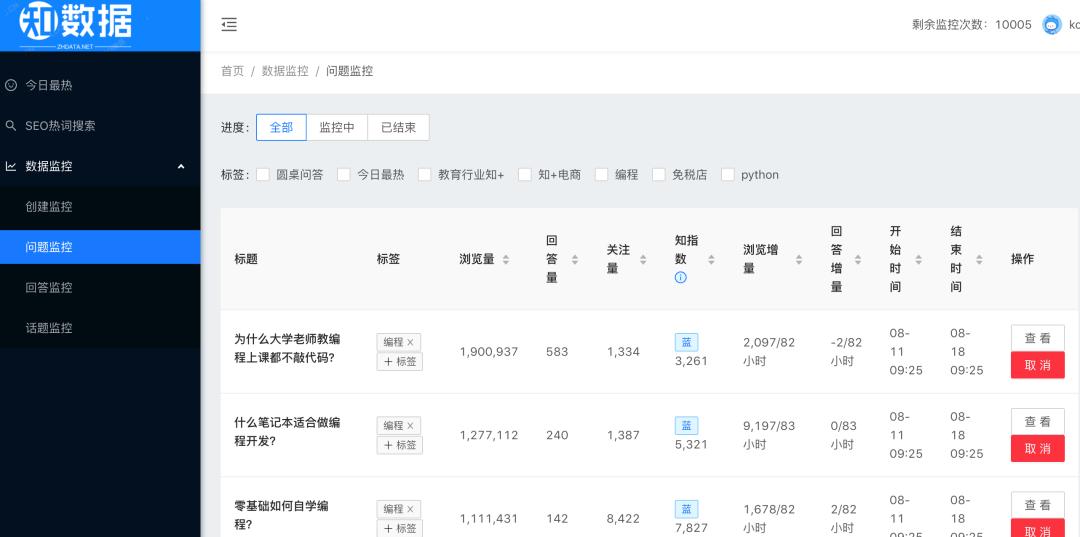The height and width of the screenshot is (537, 1080).
Task: Click follower count 8,422
Action: (623, 518)
